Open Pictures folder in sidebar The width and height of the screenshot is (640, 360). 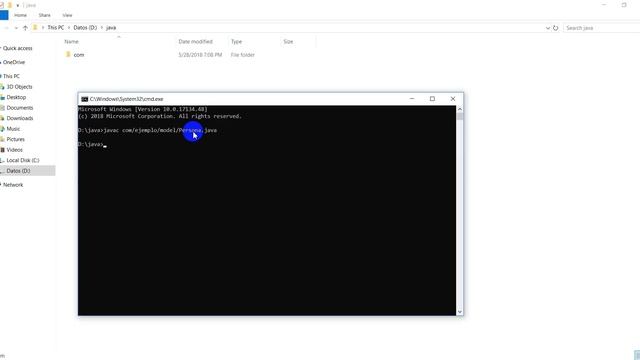pos(16,140)
